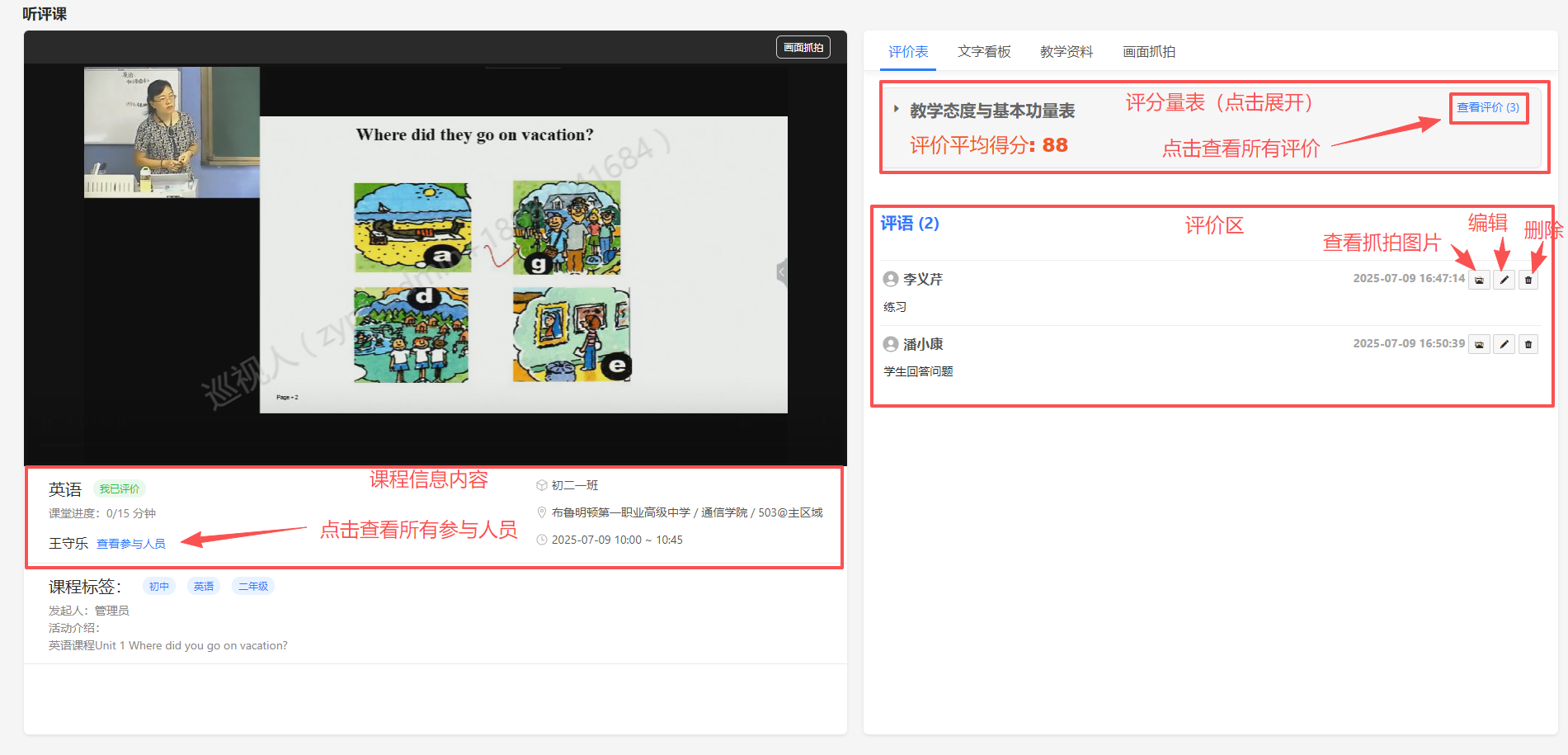This screenshot has height=755, width=1568.
Task: Click 李义芹's user avatar icon
Action: click(891, 279)
